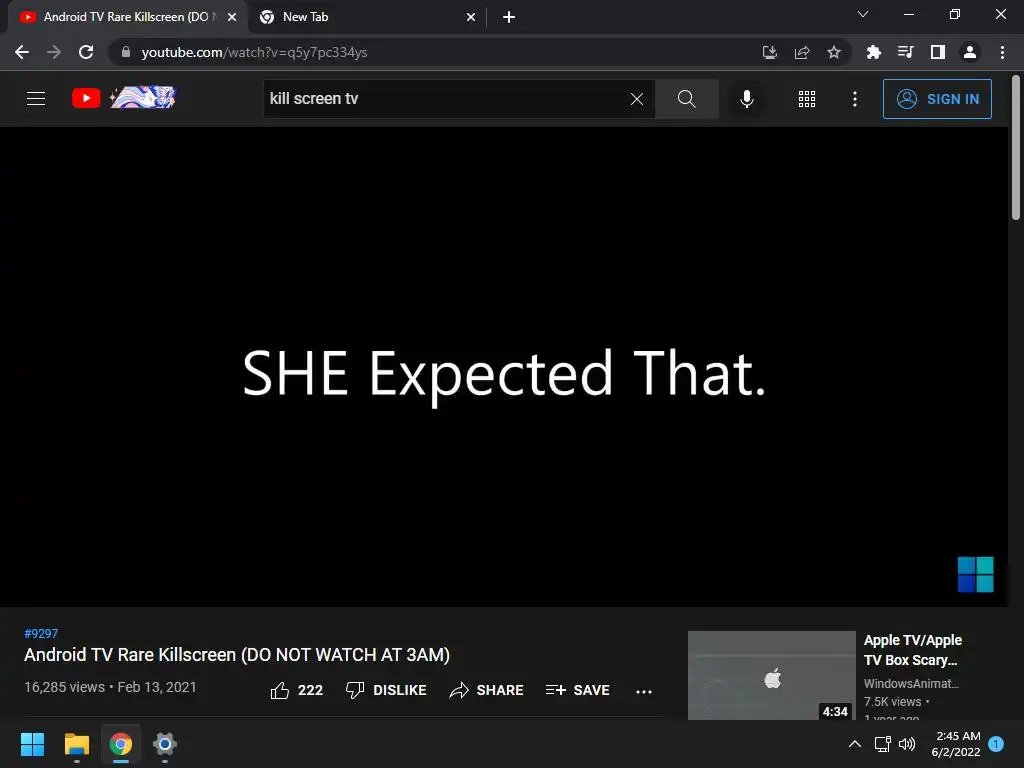Image resolution: width=1024 pixels, height=768 pixels.
Task: Open the YouTube apps grid
Action: coord(807,99)
